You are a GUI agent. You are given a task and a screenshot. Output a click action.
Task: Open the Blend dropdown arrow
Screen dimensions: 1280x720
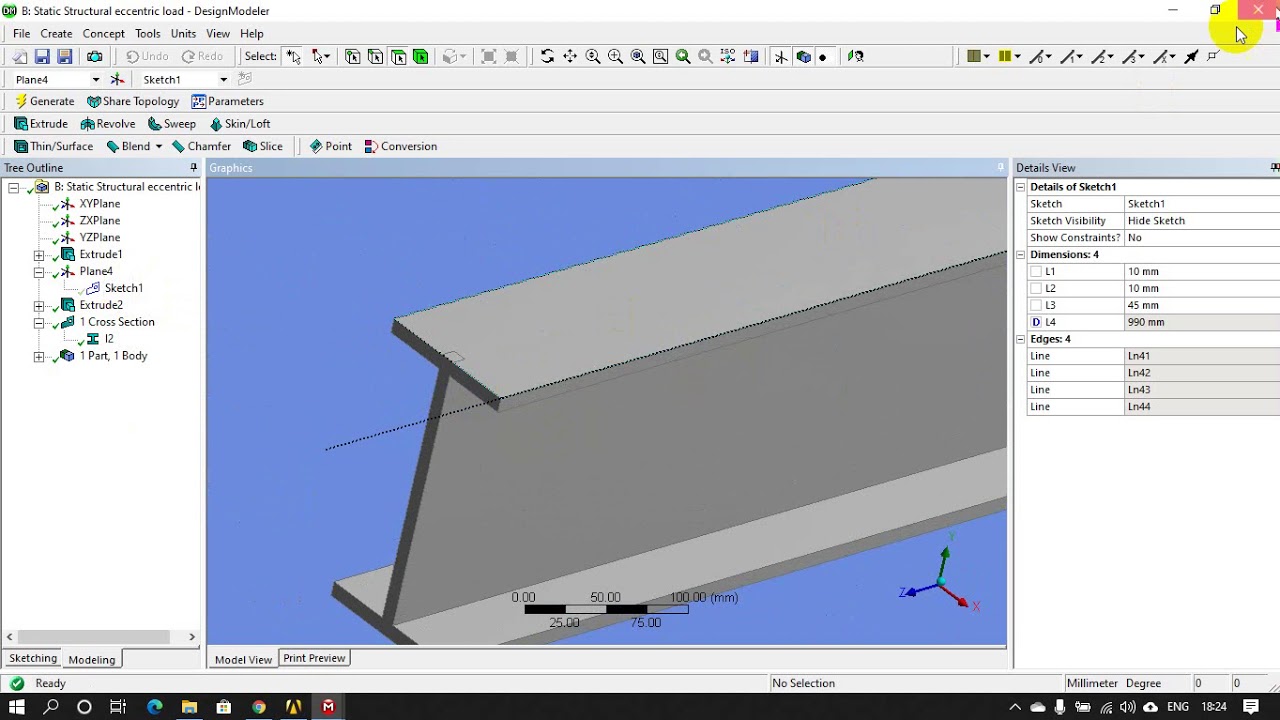158,146
